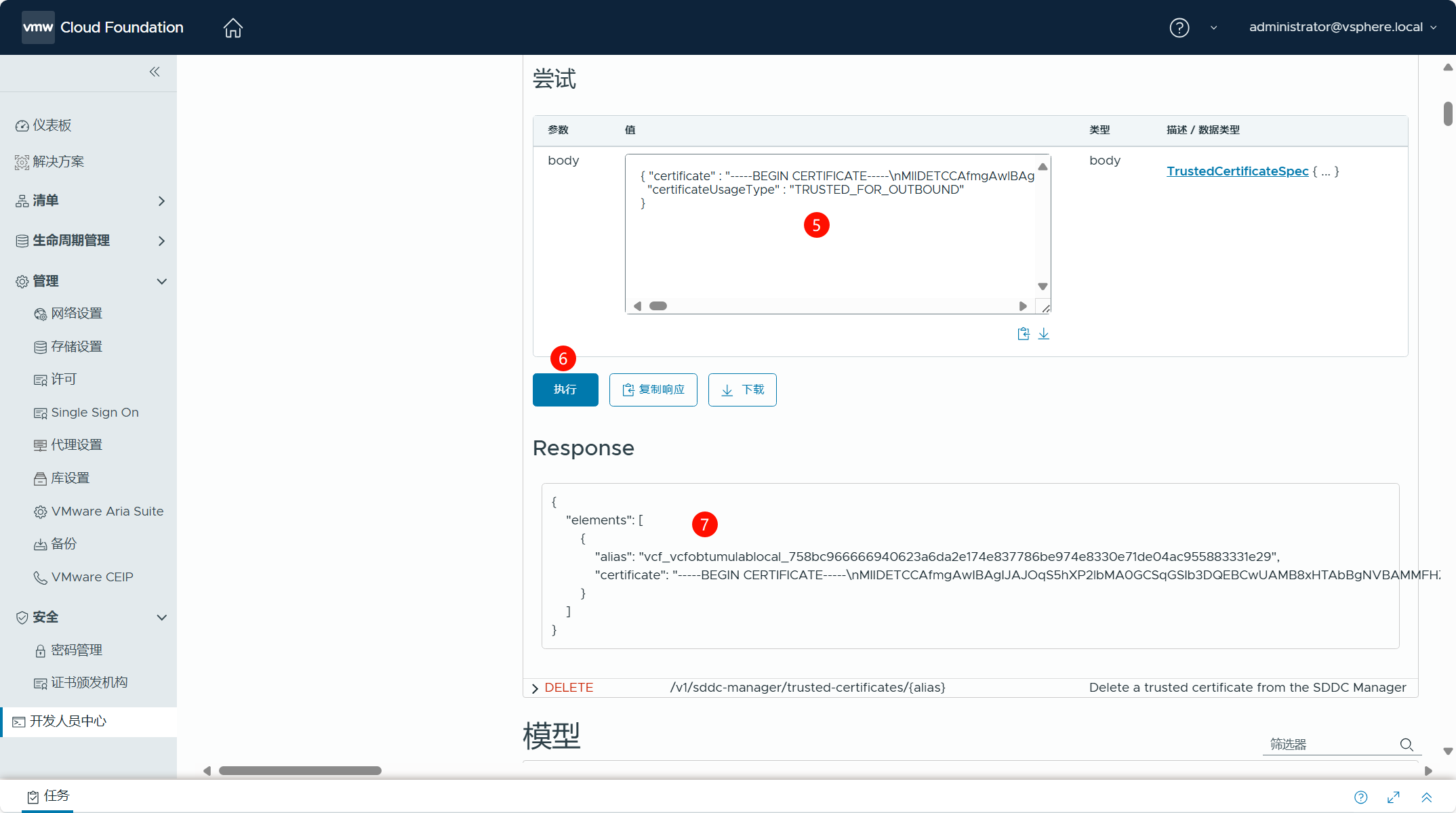Viewport: 1456px width, 813px height.
Task: Expand the 清单 menu section
Action: tap(161, 201)
